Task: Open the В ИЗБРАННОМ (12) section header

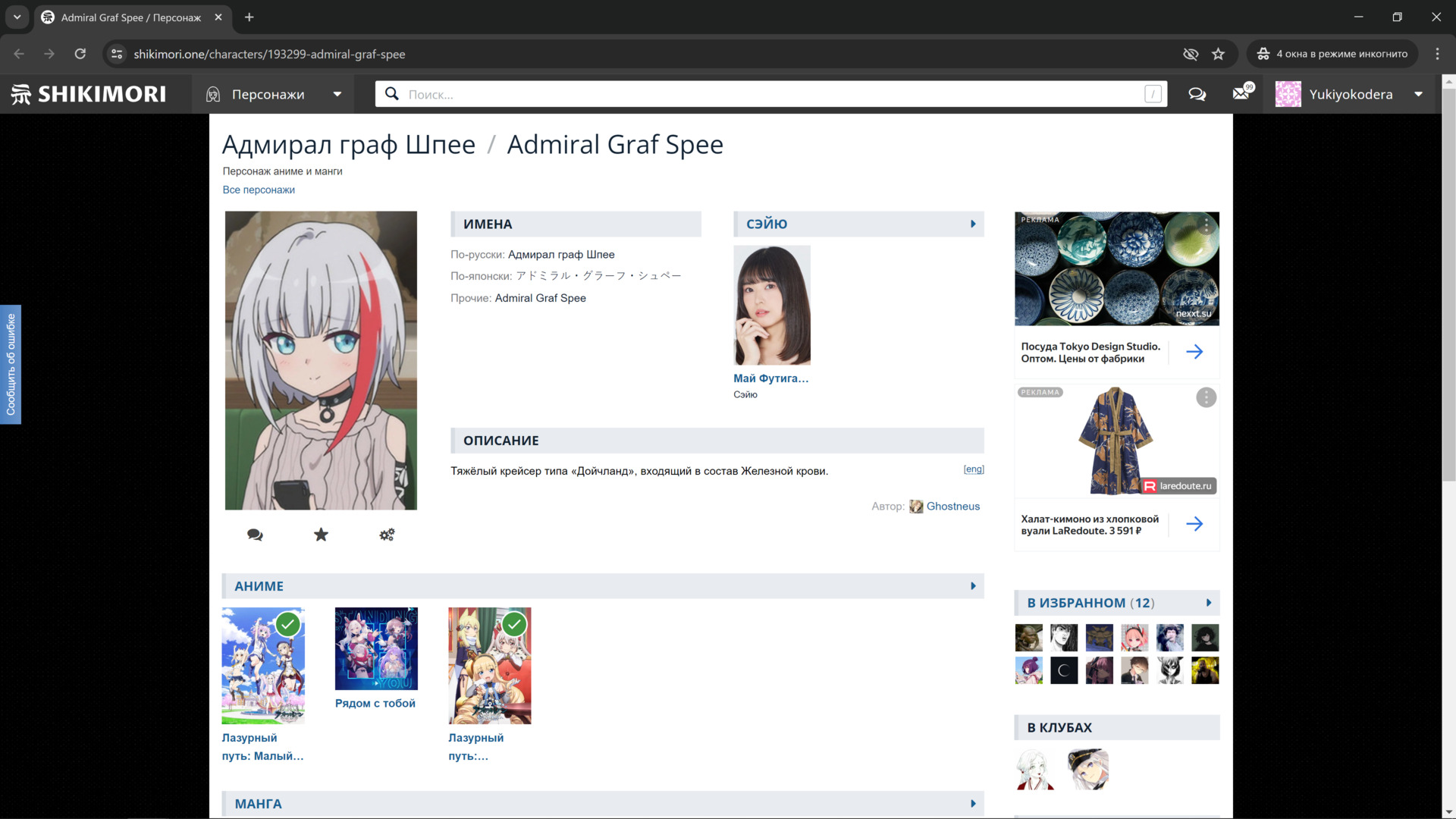Action: click(1090, 603)
